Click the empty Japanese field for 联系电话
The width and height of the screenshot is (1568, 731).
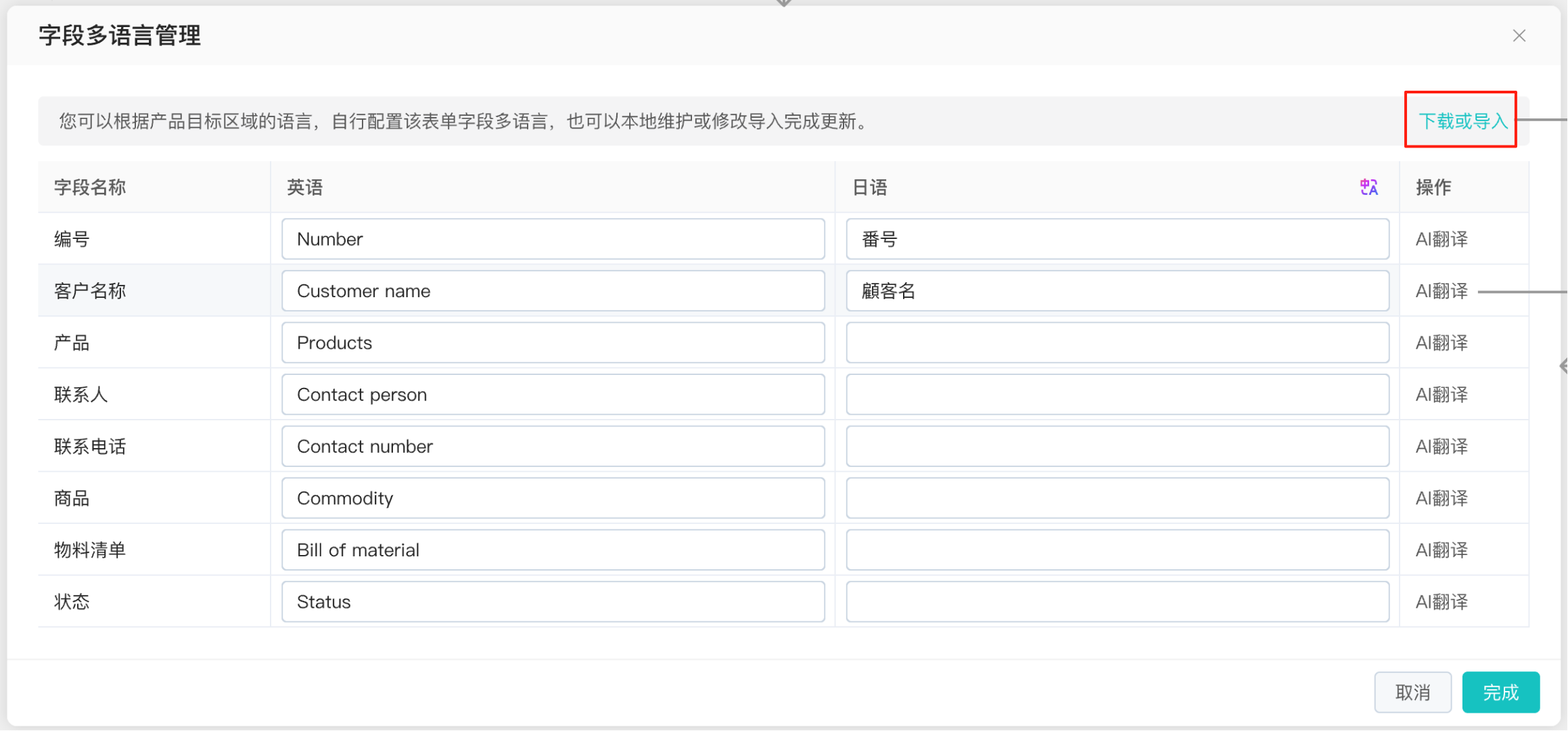coord(1117,447)
